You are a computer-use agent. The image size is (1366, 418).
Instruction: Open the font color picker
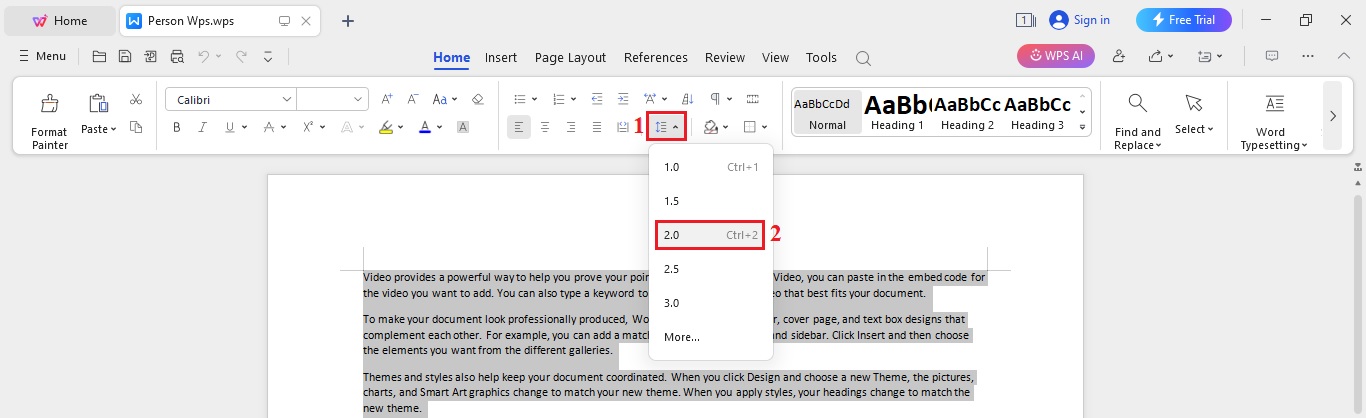[440, 128]
